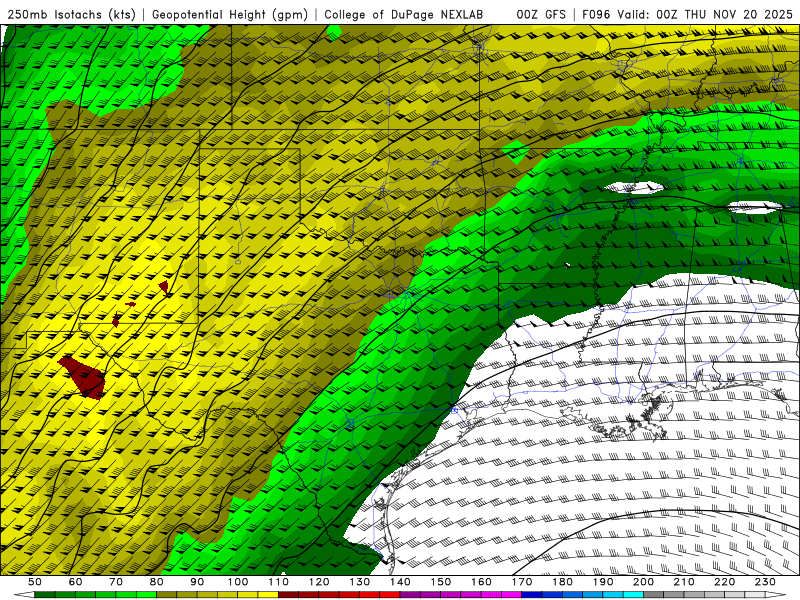Screen dimensions: 800x600
Task: Click the legend value 120
Action: click(x=319, y=582)
